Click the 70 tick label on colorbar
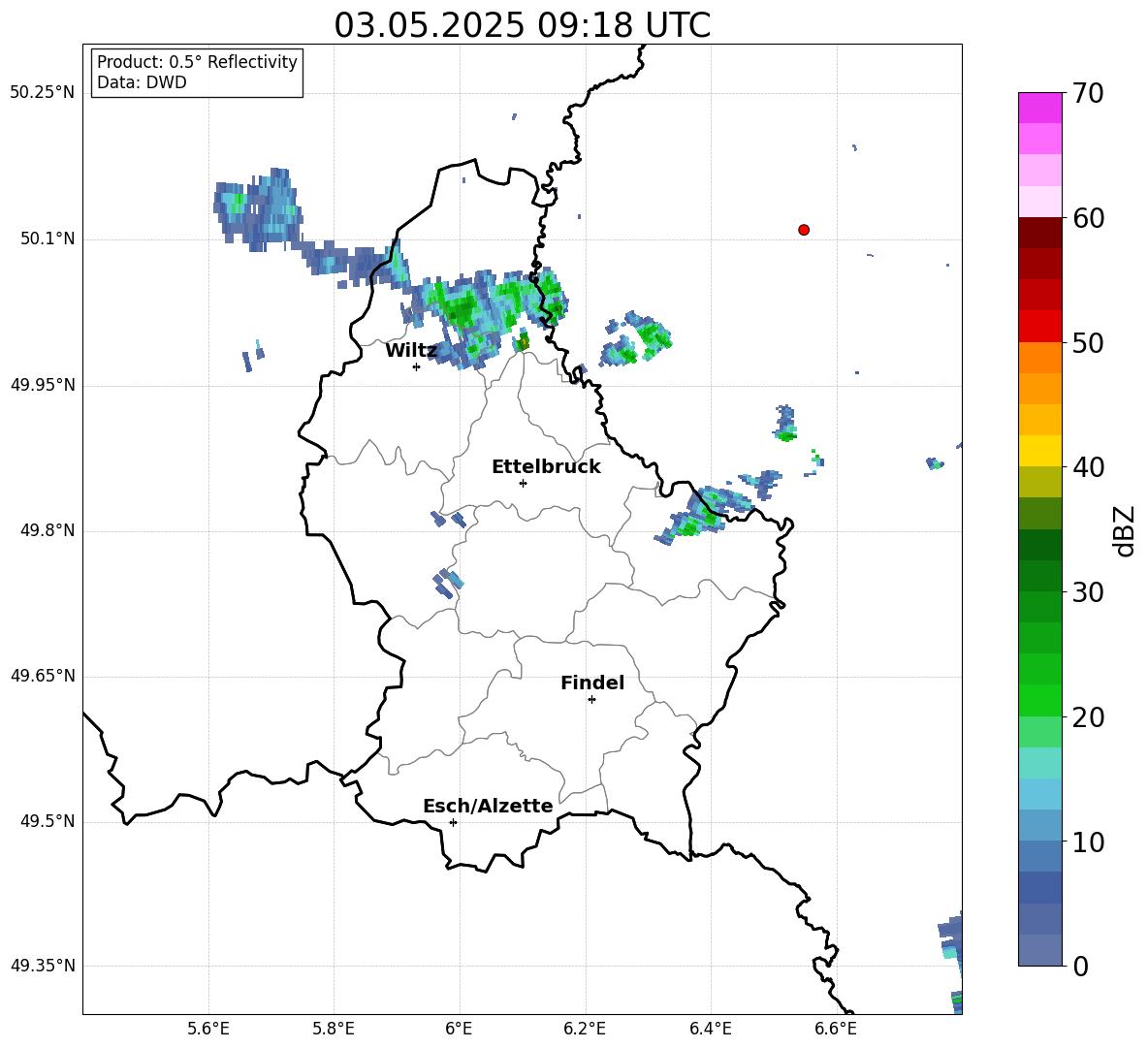 [1088, 94]
